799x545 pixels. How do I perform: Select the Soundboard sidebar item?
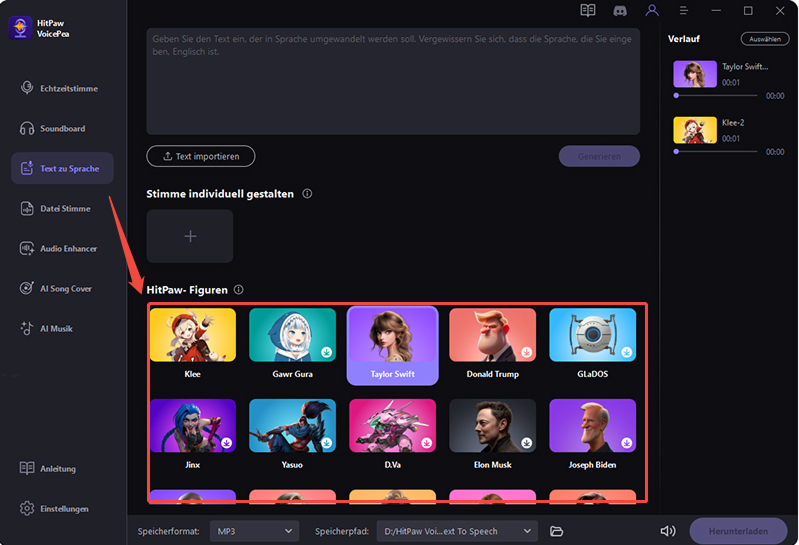click(62, 129)
